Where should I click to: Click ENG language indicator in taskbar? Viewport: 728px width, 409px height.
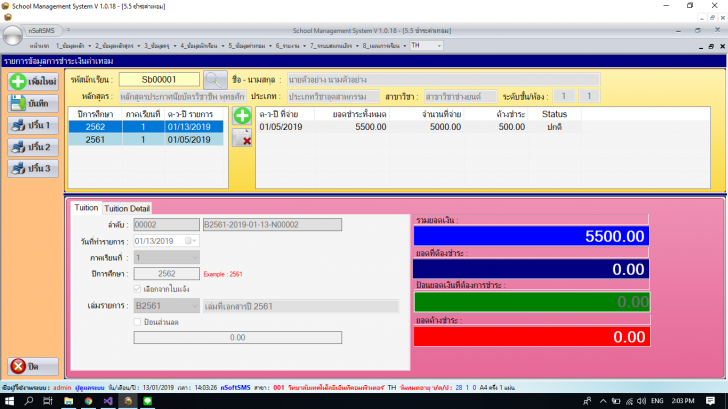coord(657,401)
